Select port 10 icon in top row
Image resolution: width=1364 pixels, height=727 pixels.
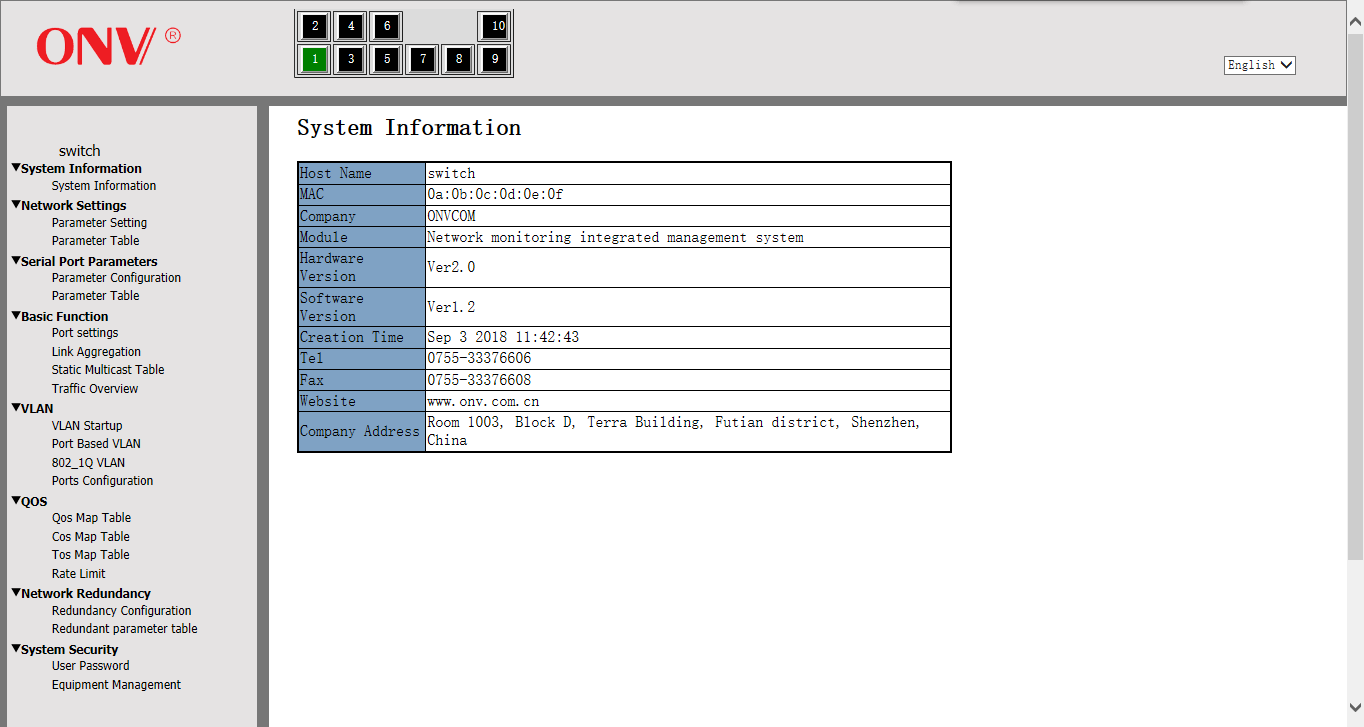pyautogui.click(x=495, y=26)
